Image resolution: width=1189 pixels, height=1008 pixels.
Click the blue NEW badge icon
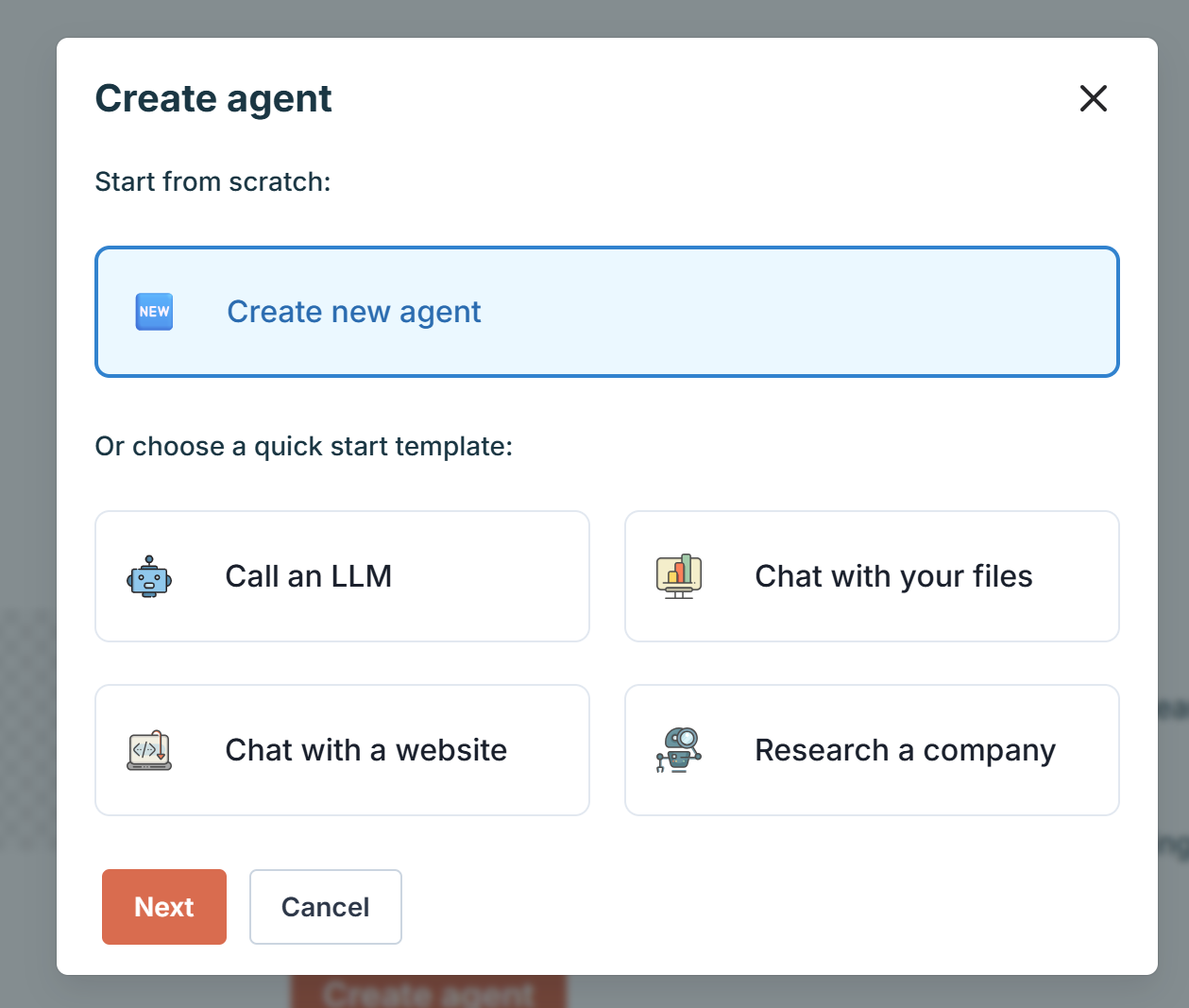click(x=154, y=312)
